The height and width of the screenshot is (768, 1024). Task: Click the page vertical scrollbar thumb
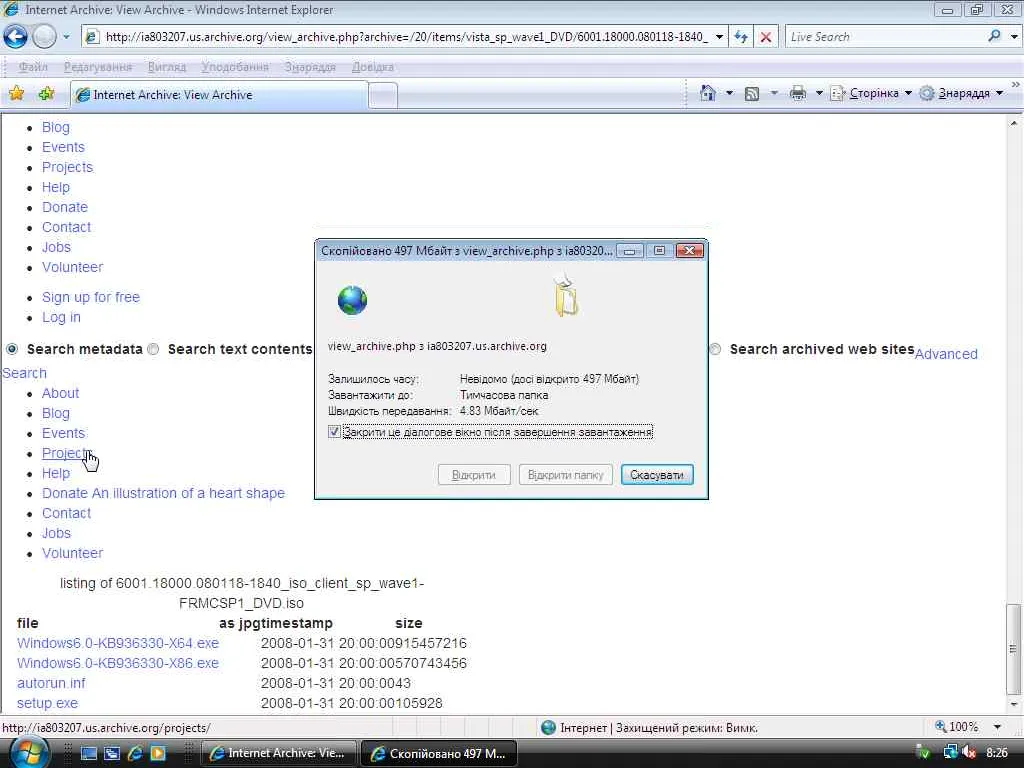1013,648
